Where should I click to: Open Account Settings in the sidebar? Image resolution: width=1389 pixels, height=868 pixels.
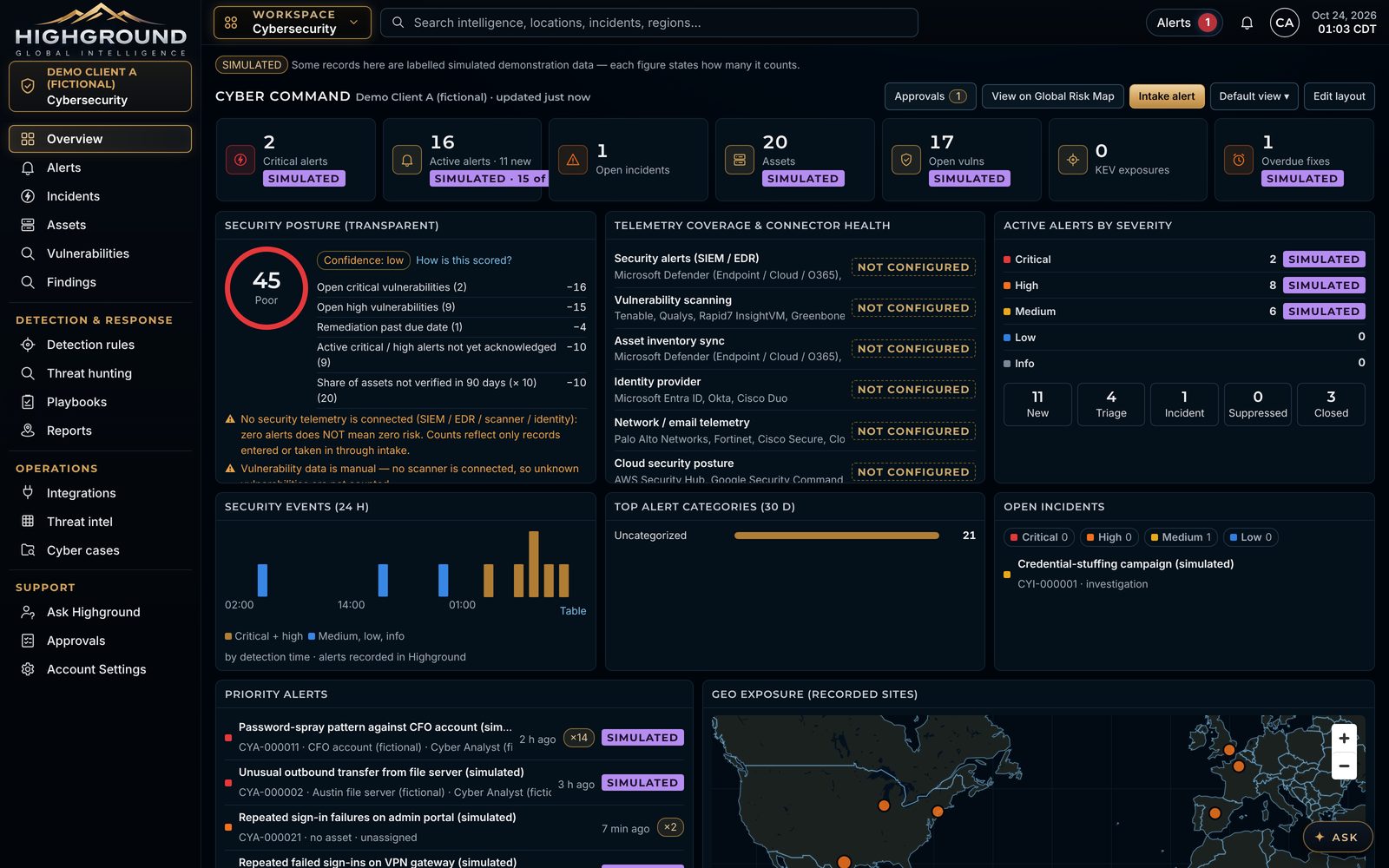pyautogui.click(x=100, y=669)
